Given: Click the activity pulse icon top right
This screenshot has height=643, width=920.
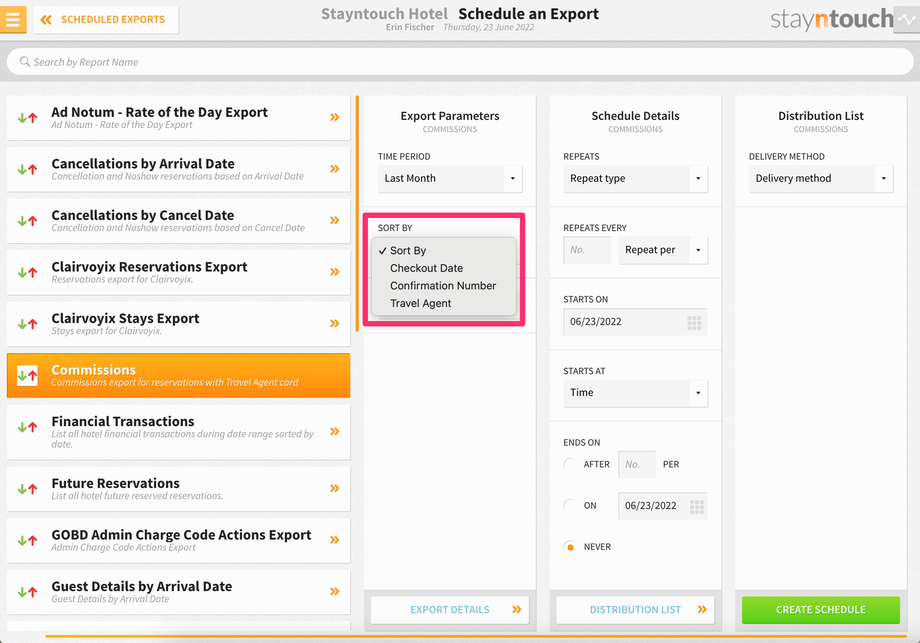Looking at the screenshot, I should click(907, 19).
